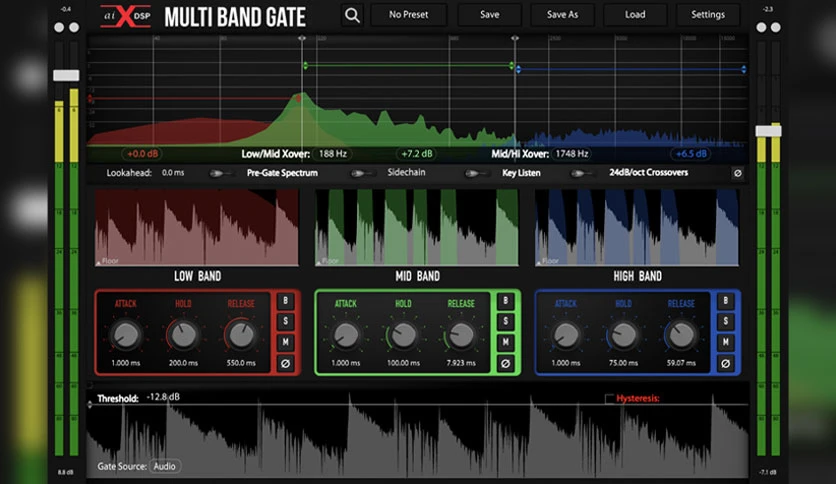This screenshot has height=484, width=836.
Task: Click the mid band release 7.923 ms value
Action: coord(461,363)
